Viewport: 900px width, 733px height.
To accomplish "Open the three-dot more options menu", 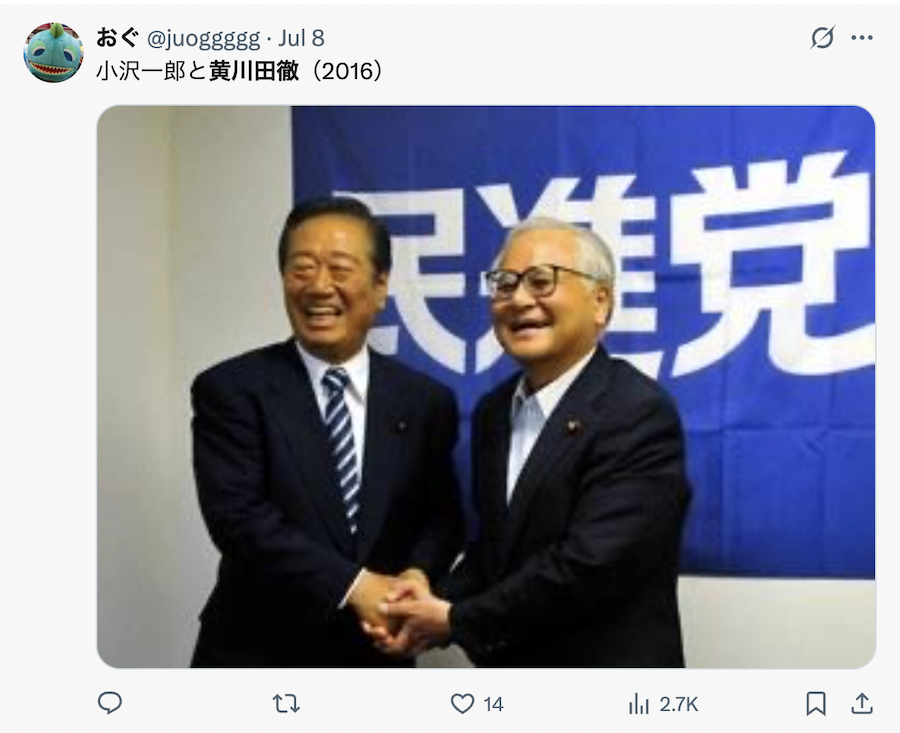I will click(862, 38).
